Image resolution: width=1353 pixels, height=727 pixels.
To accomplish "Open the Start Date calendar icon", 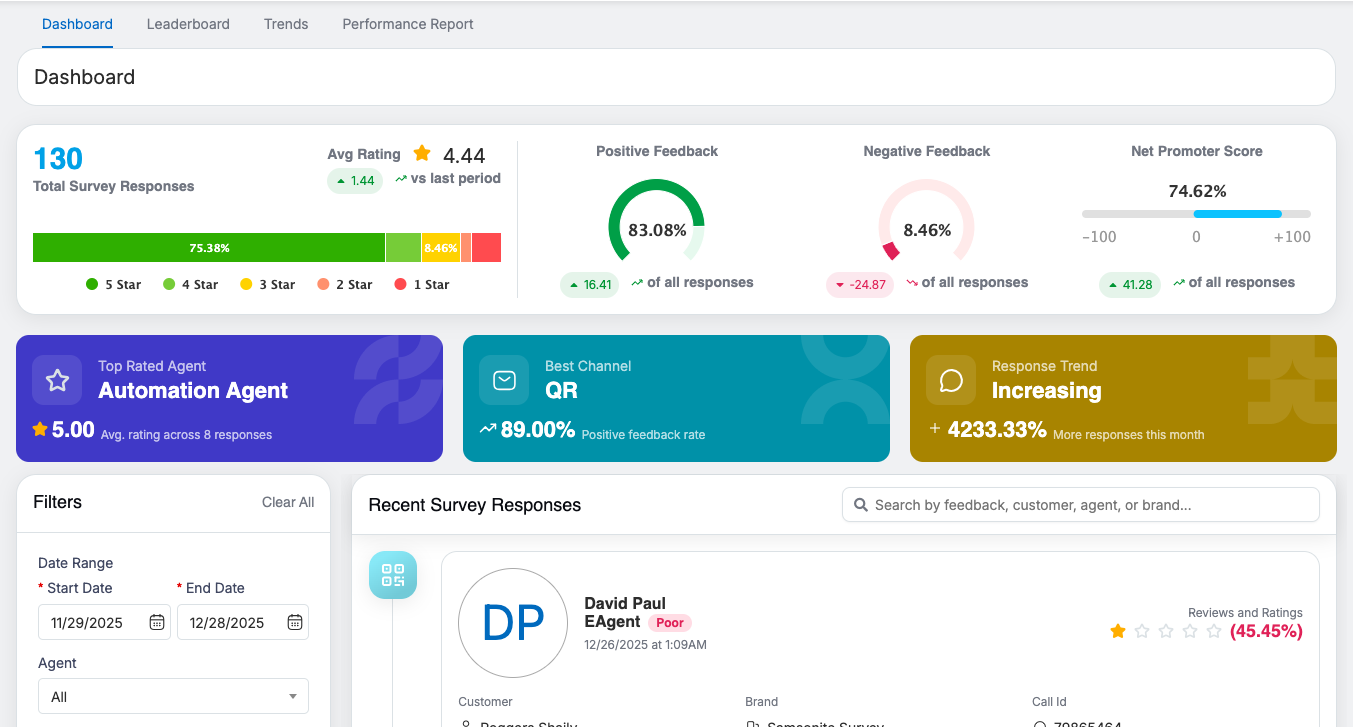I will 157,622.
